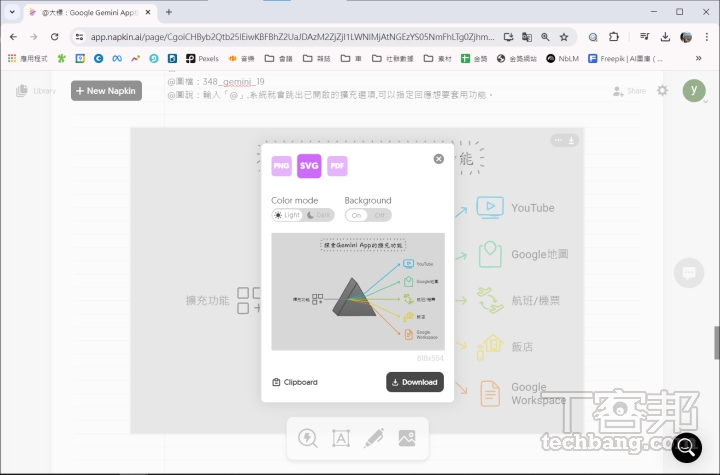
Task: Generate visual with spark search tool
Action: click(308, 438)
